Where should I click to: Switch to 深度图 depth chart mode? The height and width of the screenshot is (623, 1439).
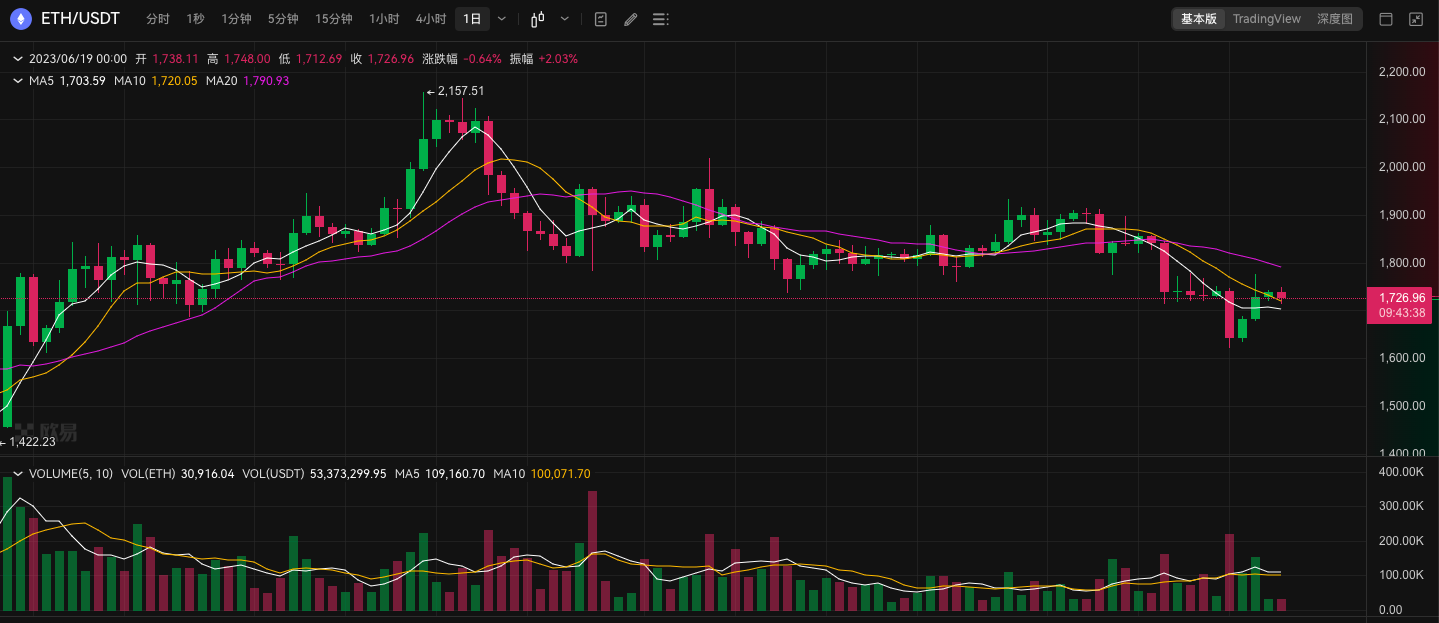[x=1334, y=19]
